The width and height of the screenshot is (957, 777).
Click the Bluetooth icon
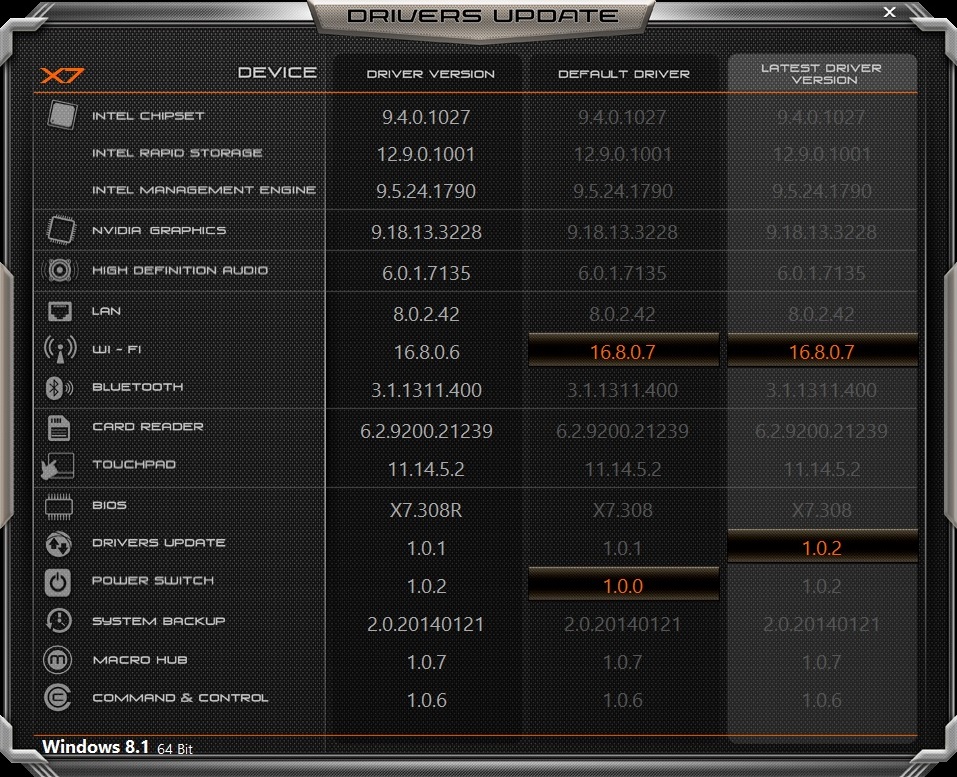(59, 388)
